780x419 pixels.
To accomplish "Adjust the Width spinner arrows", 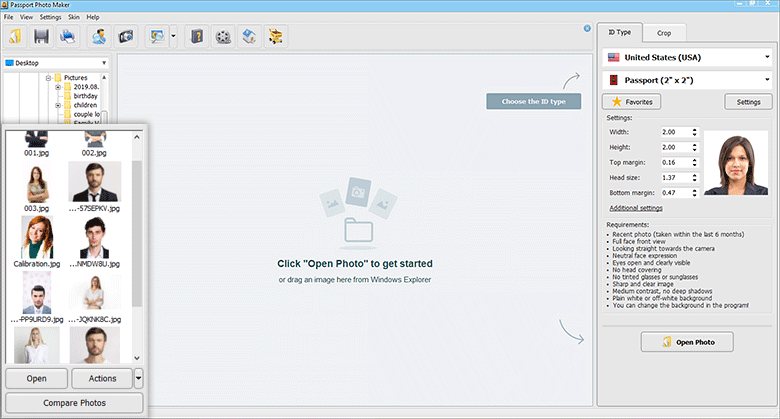I will pos(695,132).
